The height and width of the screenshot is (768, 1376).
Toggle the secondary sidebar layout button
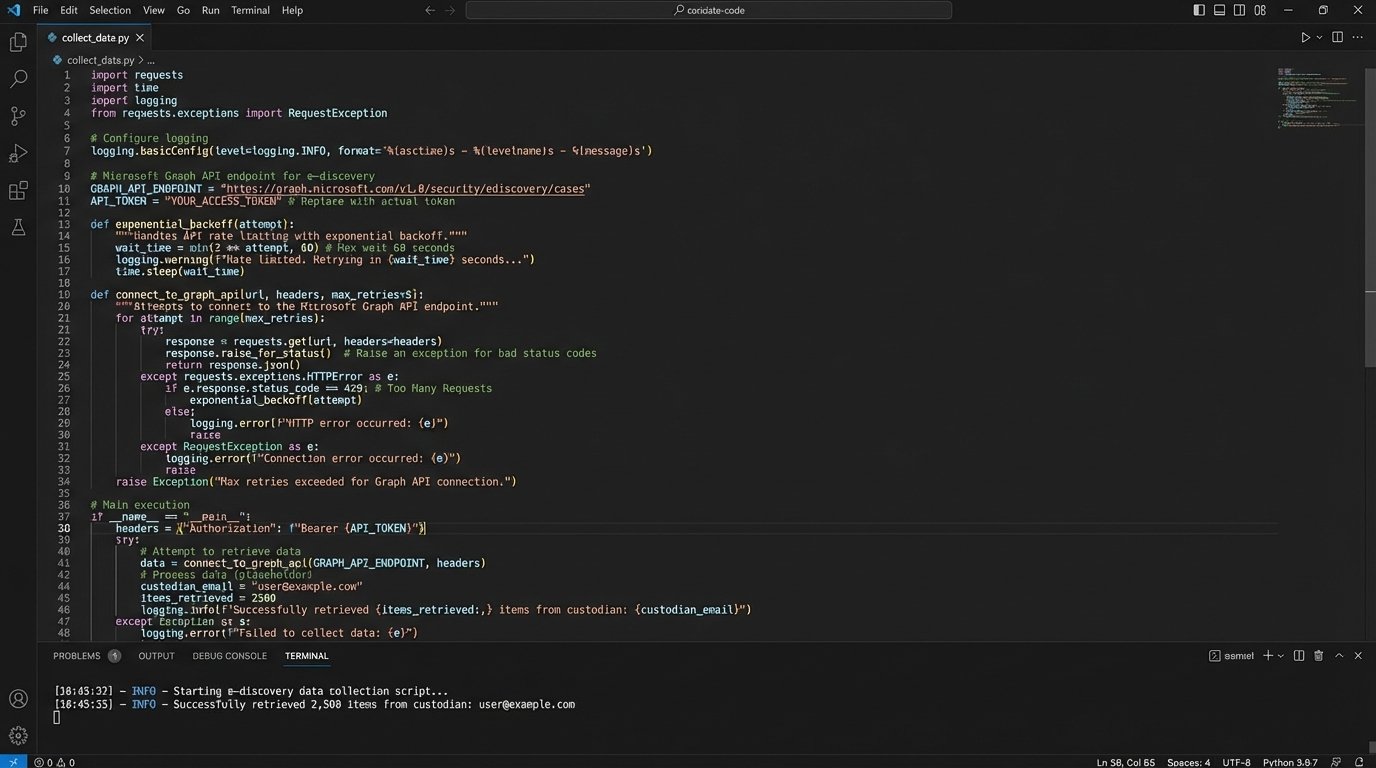point(1240,10)
